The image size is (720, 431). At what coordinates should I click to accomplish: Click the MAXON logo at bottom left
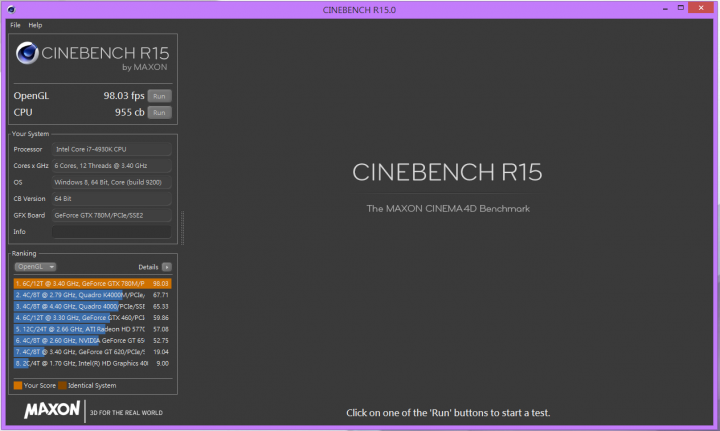point(52,409)
